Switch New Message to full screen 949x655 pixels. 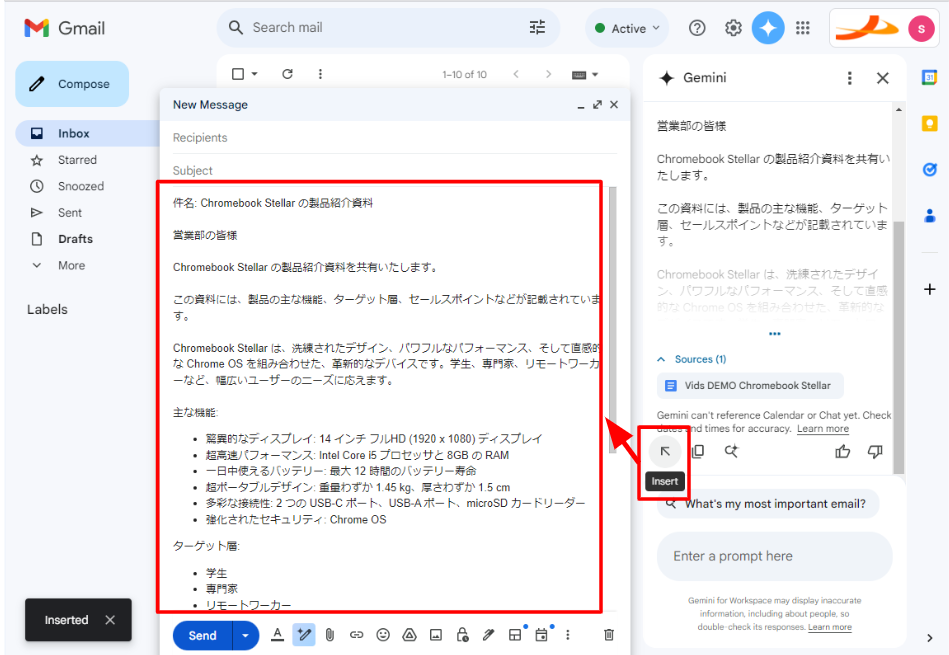[x=597, y=105]
